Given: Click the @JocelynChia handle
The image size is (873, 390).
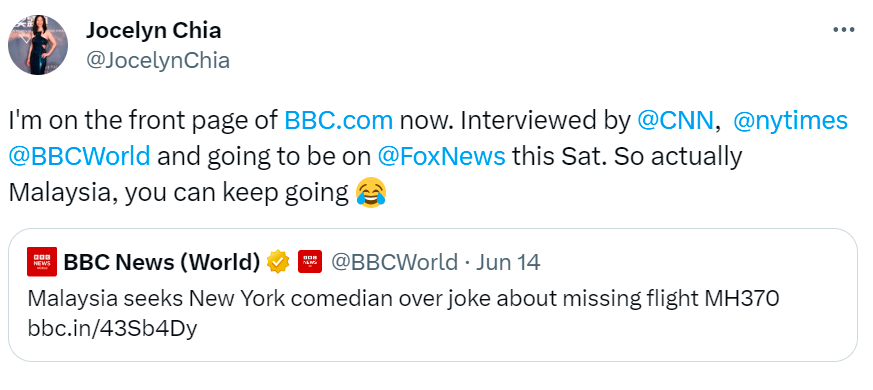Looking at the screenshot, I should pyautogui.click(x=158, y=60).
